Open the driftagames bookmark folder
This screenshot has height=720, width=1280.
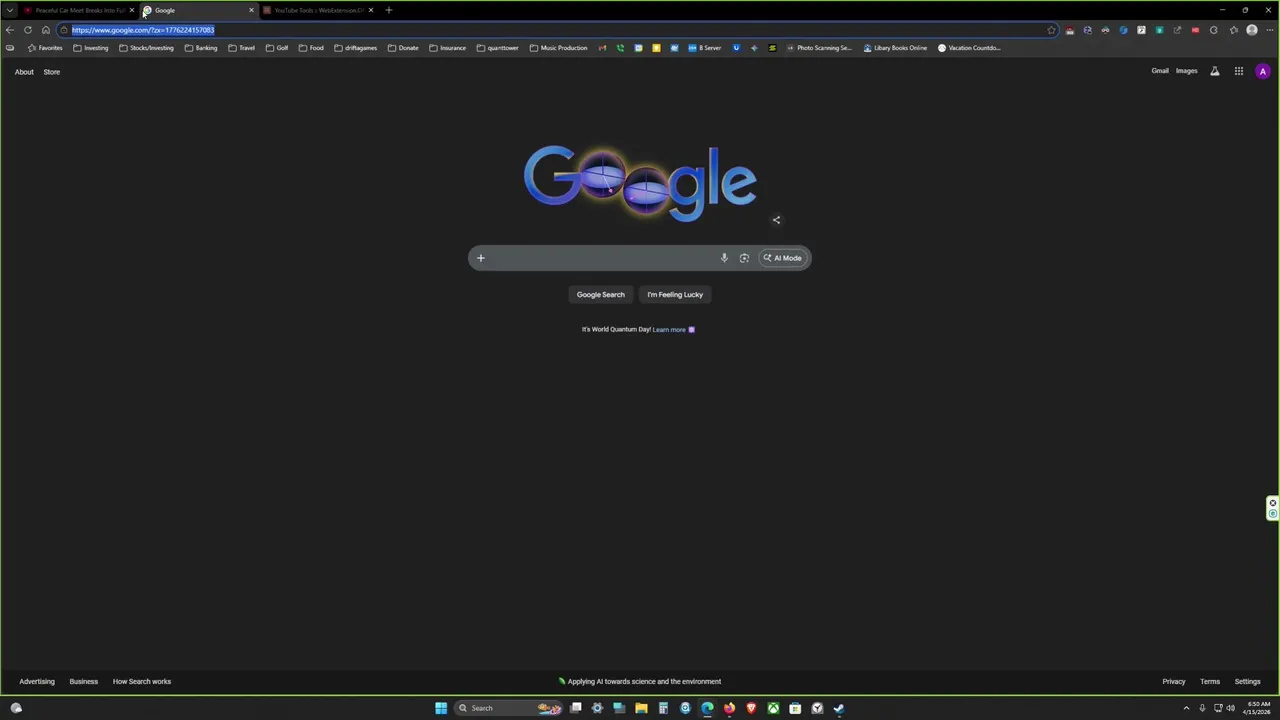[355, 48]
